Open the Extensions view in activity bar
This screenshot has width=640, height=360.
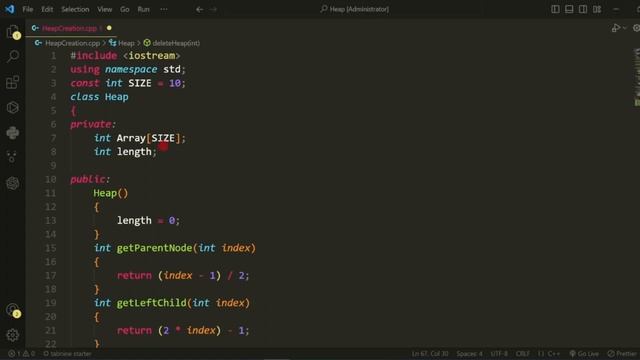(x=13, y=82)
